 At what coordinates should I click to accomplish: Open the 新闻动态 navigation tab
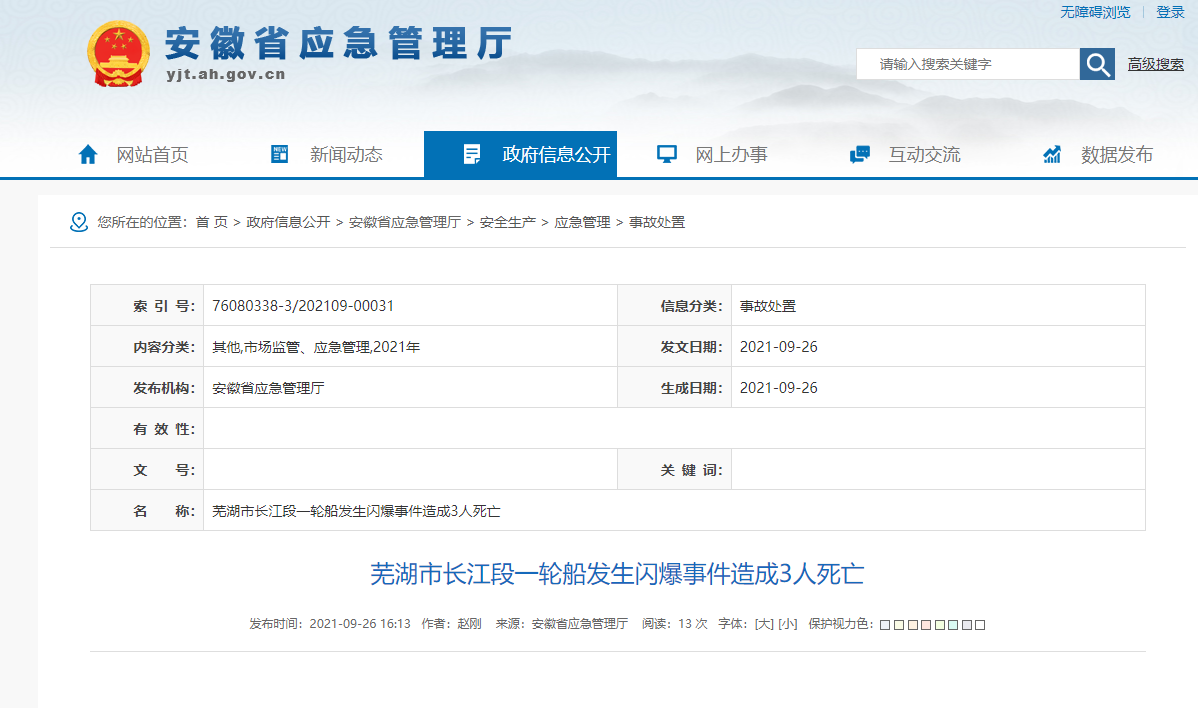click(345, 154)
